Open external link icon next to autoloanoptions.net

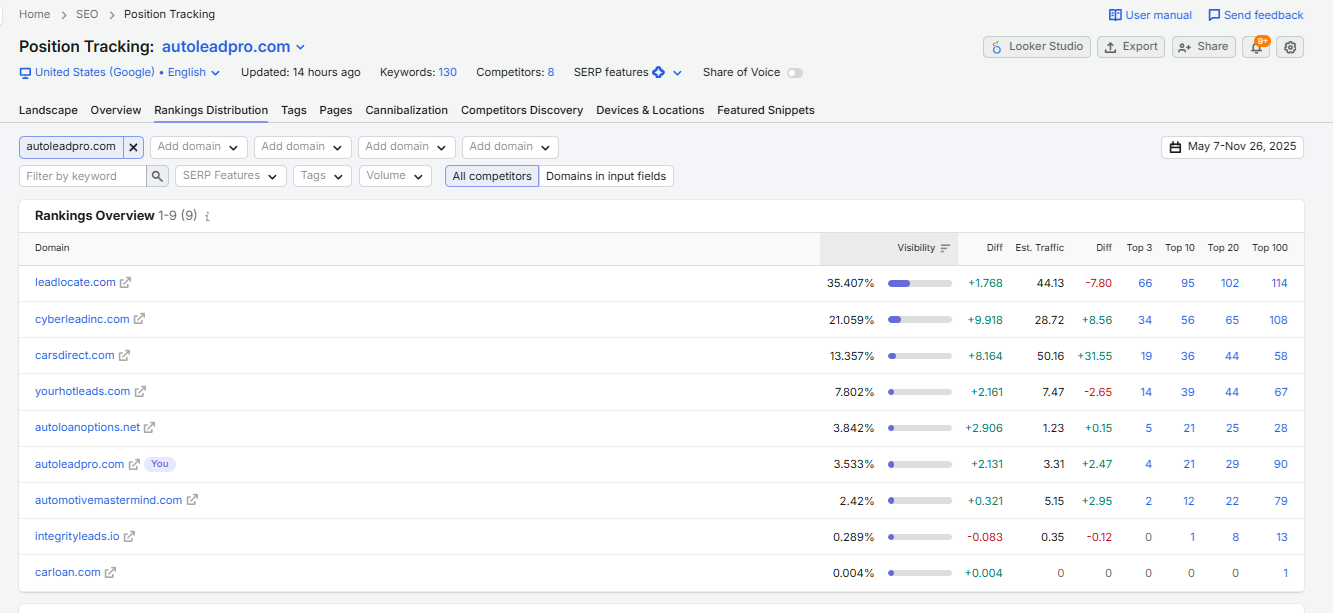coord(149,427)
